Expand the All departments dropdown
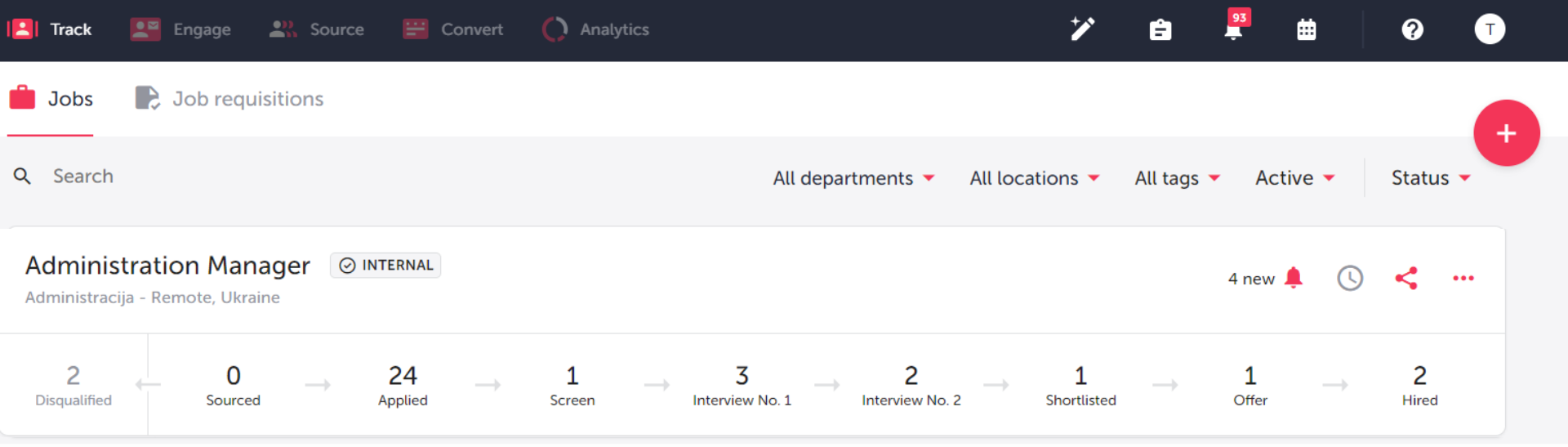Viewport: 1568px width, 447px height. pyautogui.click(x=853, y=178)
